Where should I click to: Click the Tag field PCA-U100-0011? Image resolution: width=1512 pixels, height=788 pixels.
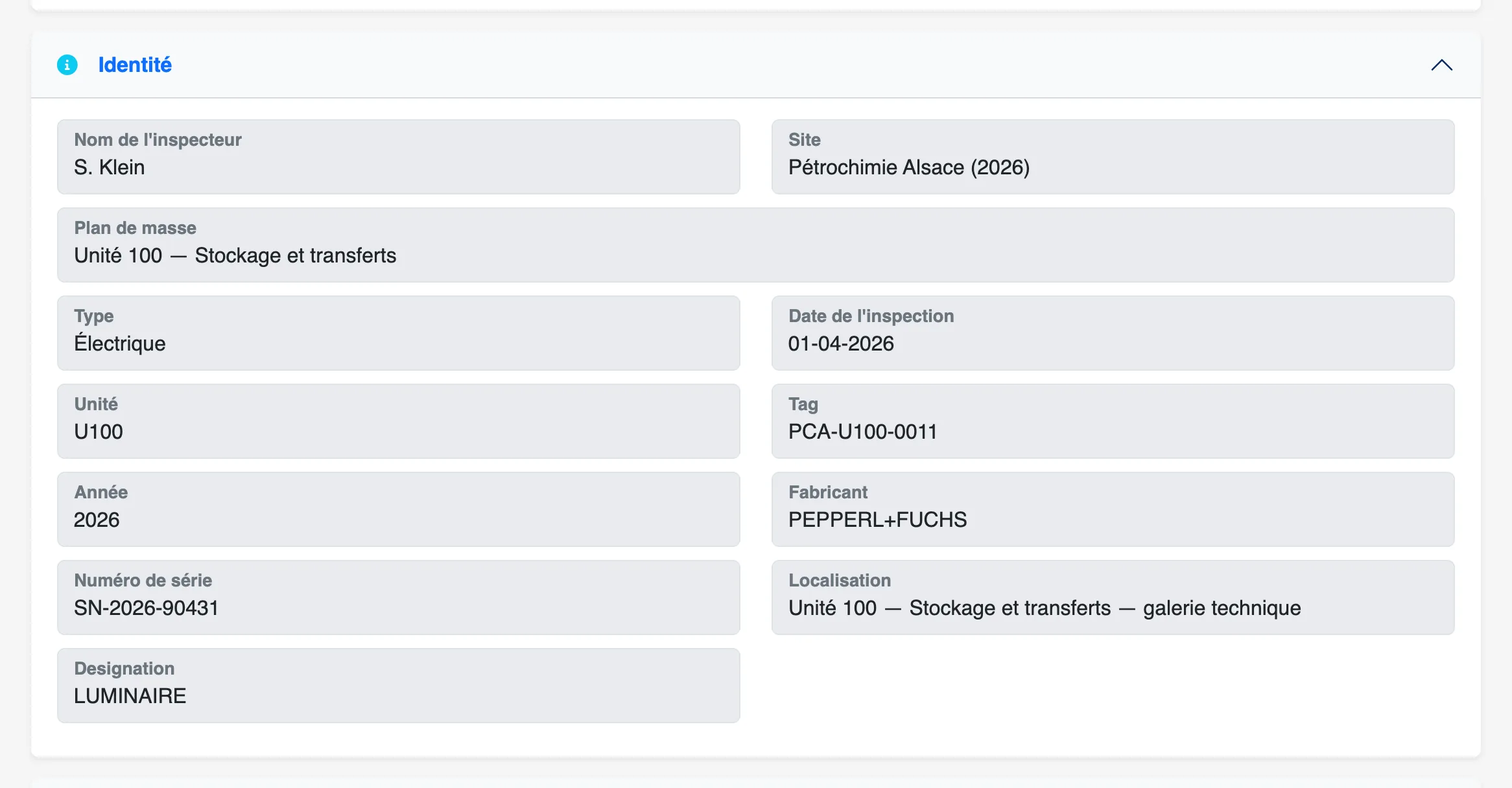1113,421
